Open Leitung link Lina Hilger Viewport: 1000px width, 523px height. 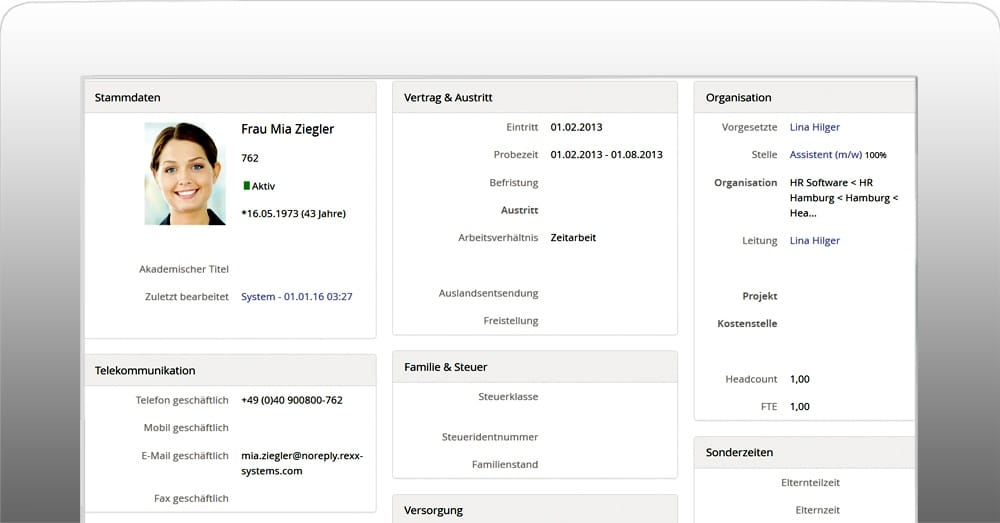(x=814, y=240)
